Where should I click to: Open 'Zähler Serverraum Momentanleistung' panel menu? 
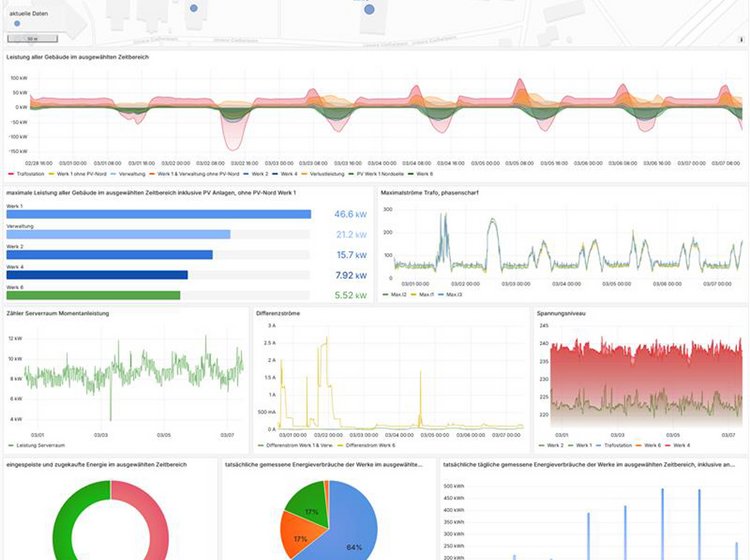(58, 314)
